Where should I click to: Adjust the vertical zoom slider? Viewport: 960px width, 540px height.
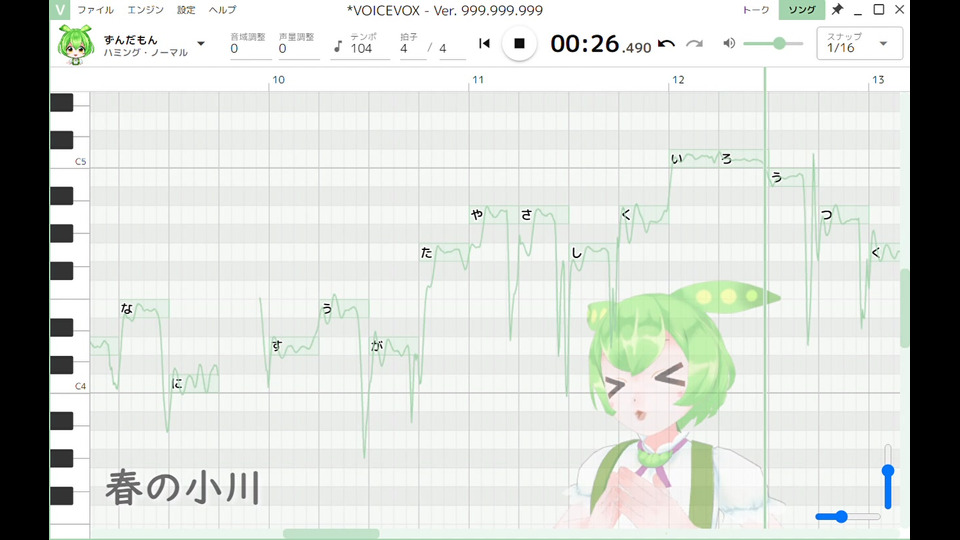click(x=888, y=471)
